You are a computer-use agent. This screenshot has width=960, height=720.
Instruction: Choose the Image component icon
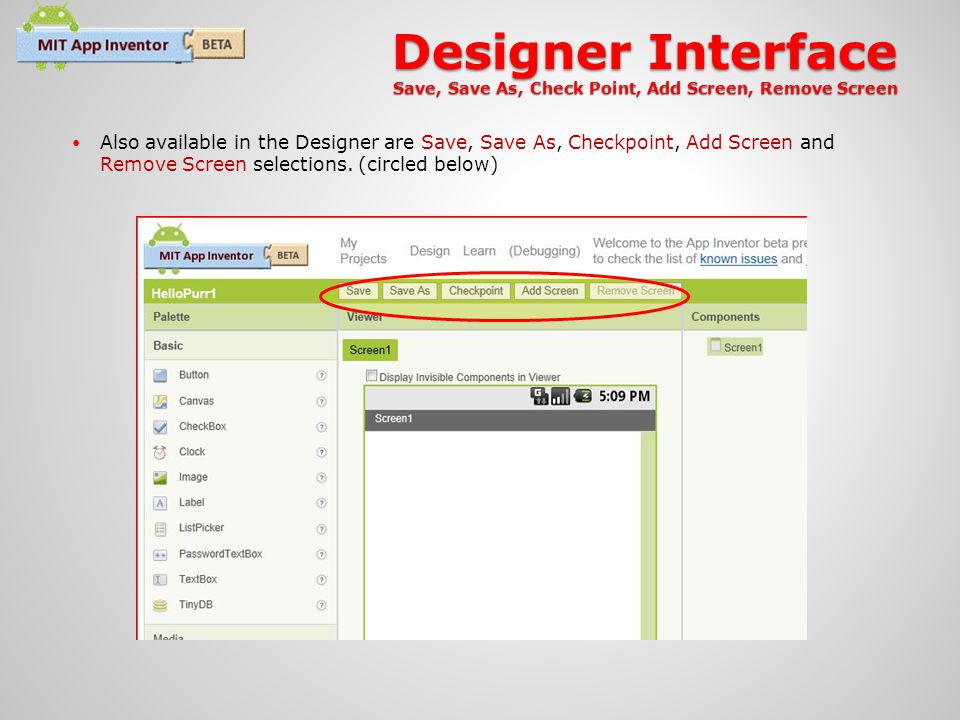click(160, 478)
